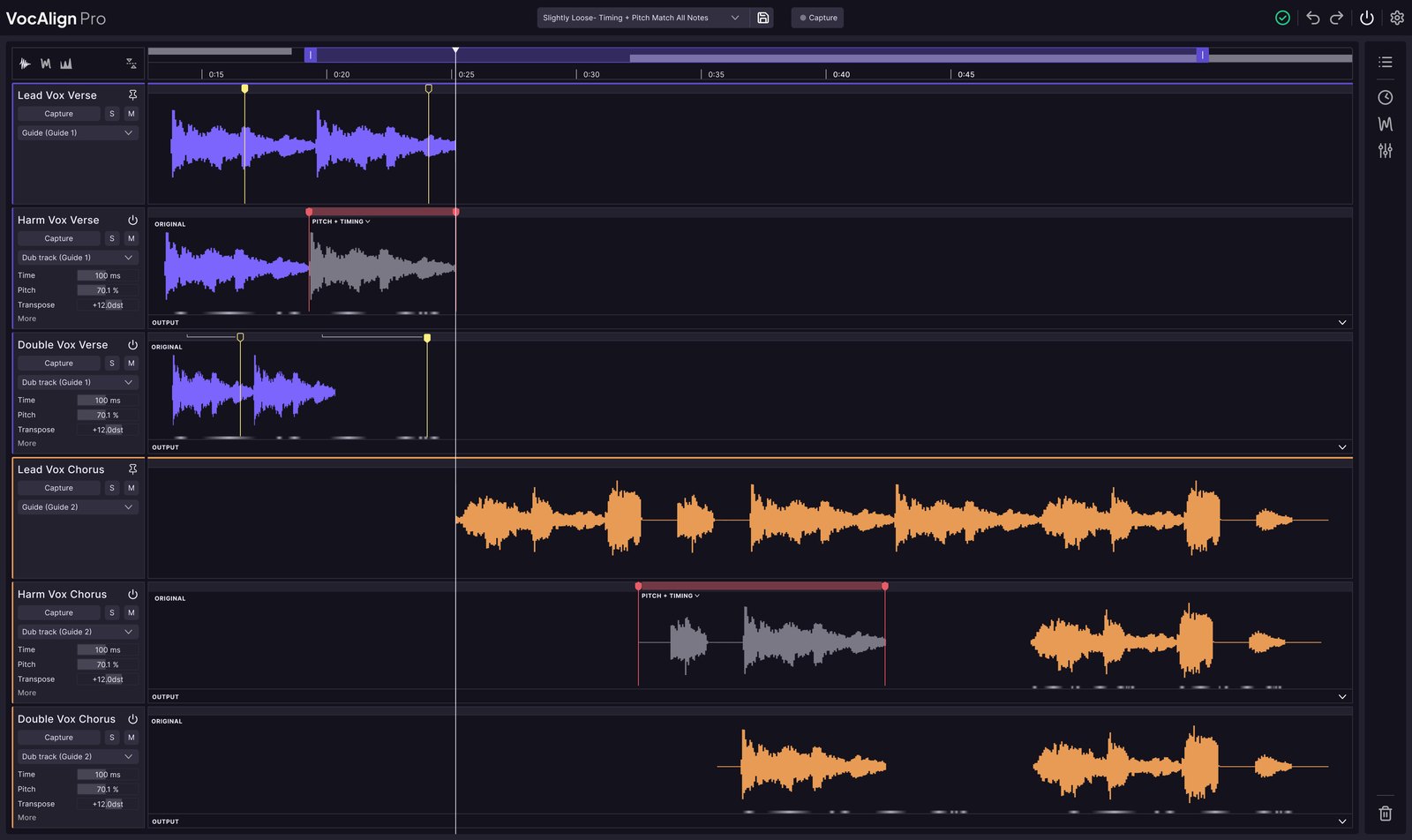Open Pitch + Timing menu on Harm Vox Verse
The width and height of the screenshot is (1412, 840).
pos(341,221)
